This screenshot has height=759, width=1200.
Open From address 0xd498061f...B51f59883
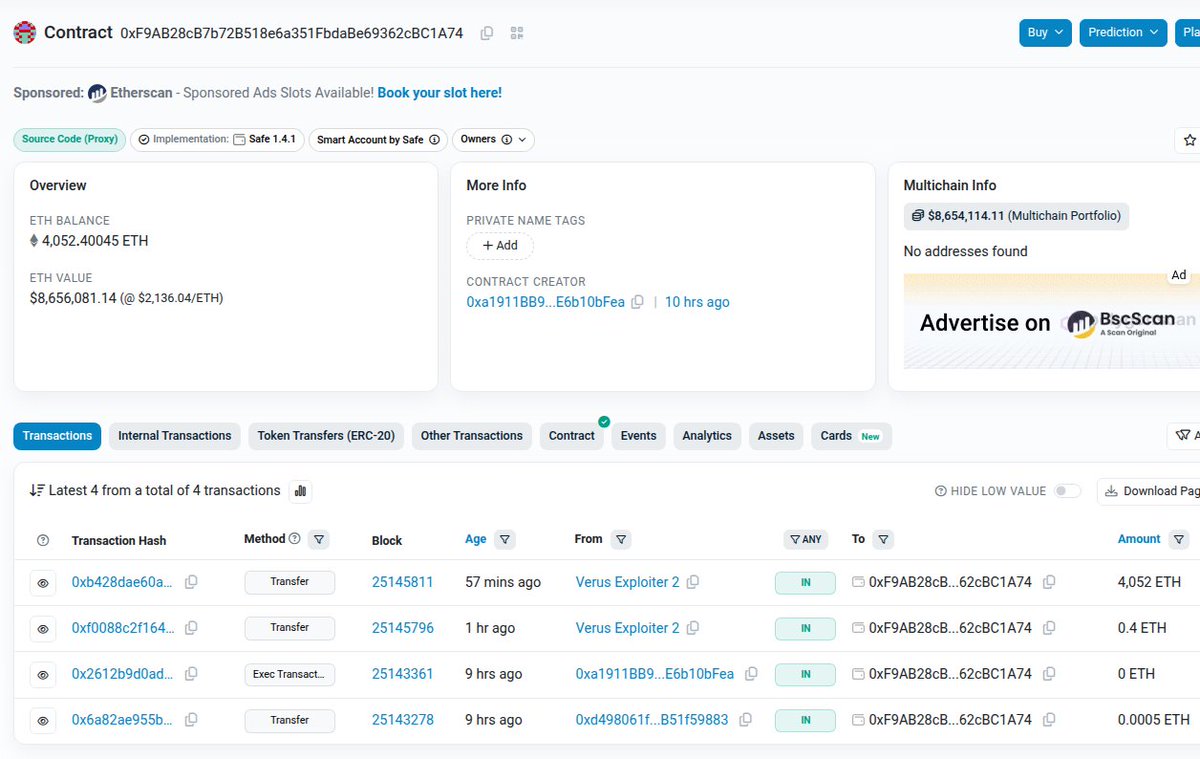[652, 720]
